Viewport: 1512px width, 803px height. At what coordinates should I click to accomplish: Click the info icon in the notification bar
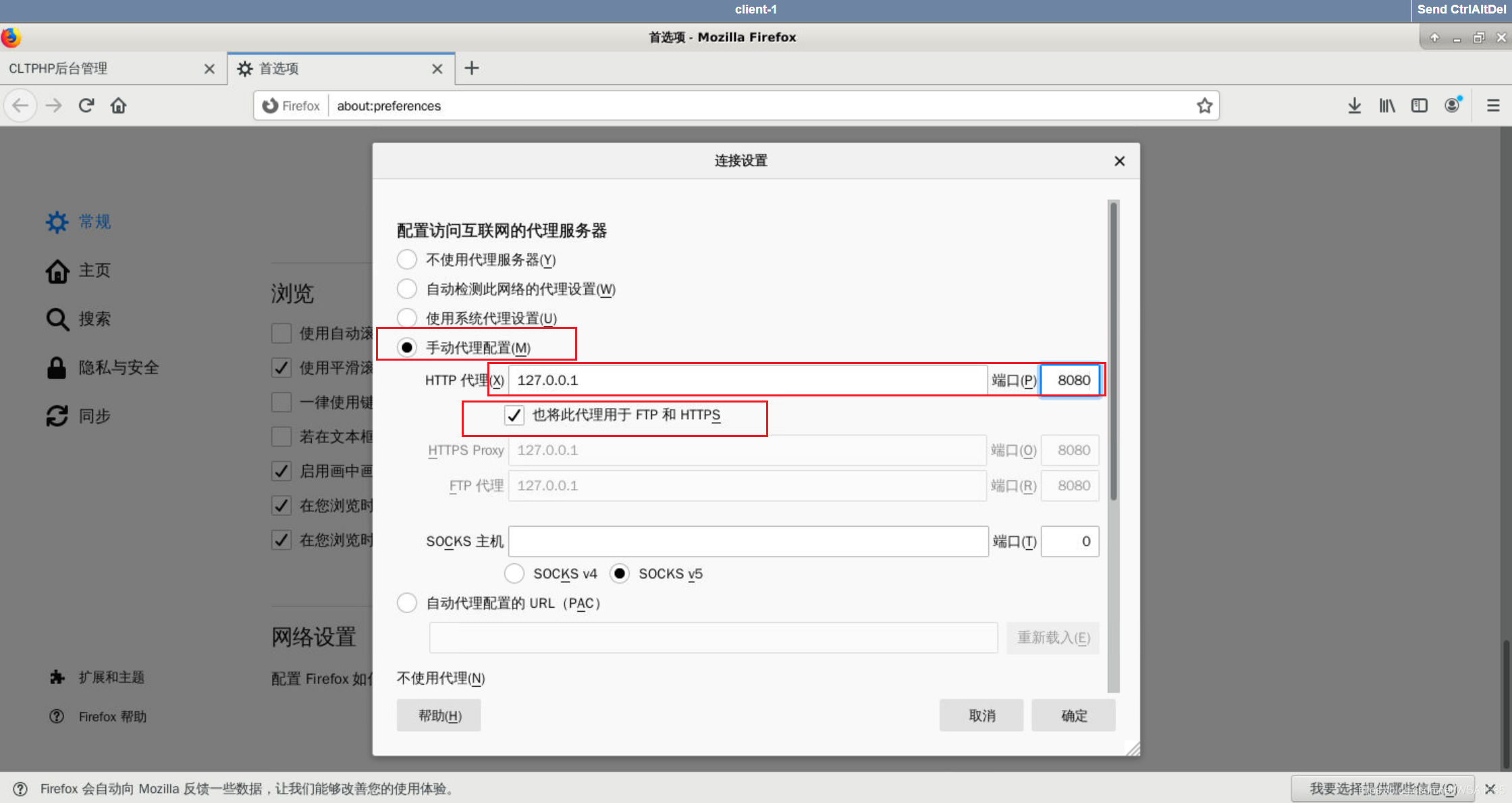point(20,789)
